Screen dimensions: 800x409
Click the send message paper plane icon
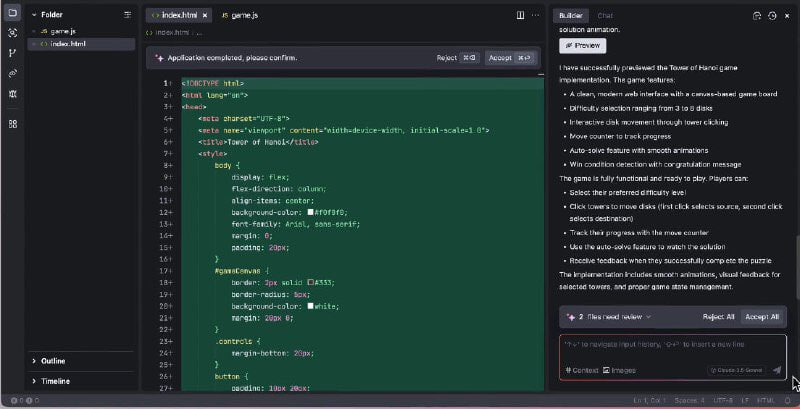tap(776, 370)
